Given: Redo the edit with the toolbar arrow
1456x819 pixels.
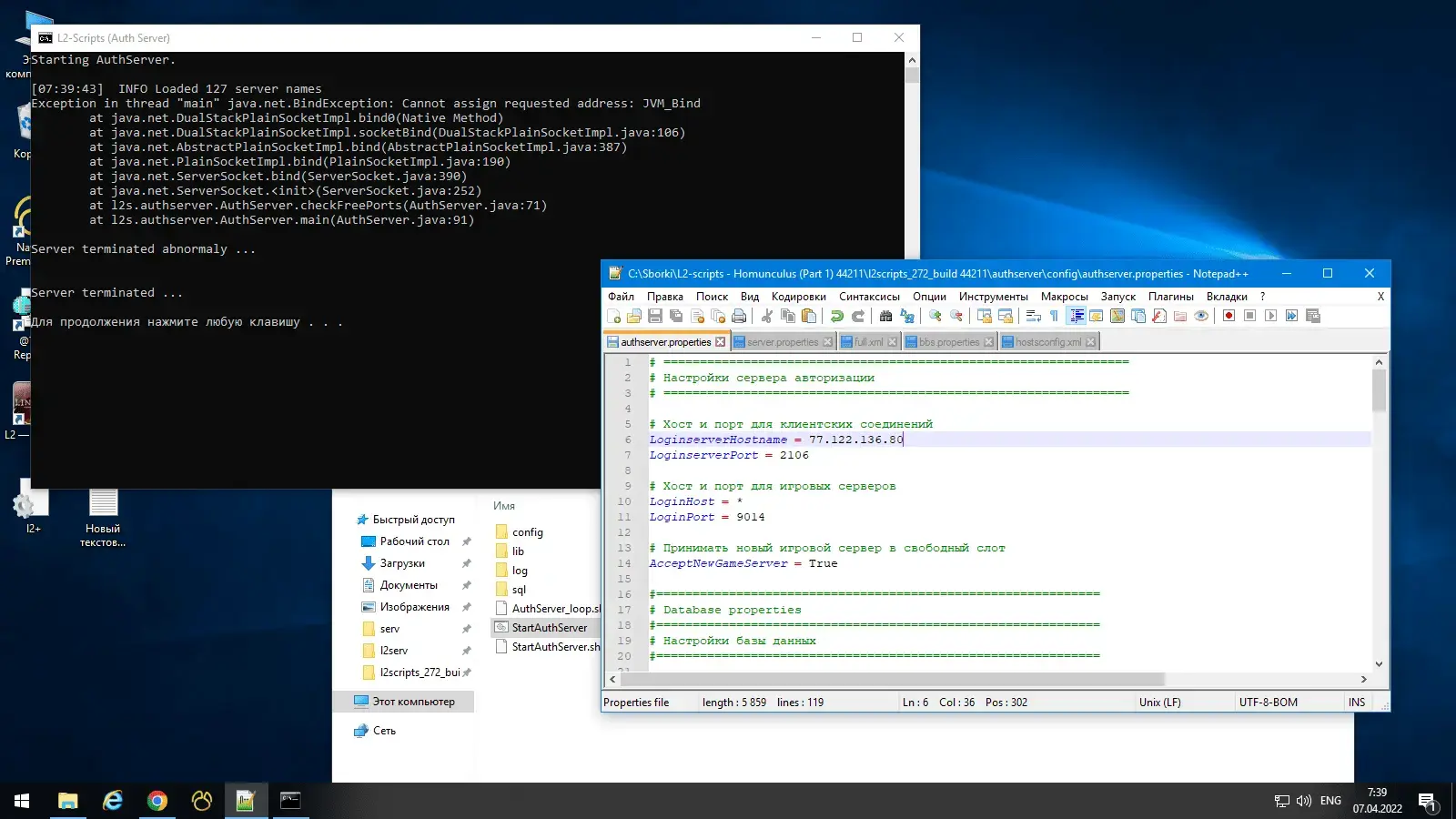Looking at the screenshot, I should [x=858, y=316].
